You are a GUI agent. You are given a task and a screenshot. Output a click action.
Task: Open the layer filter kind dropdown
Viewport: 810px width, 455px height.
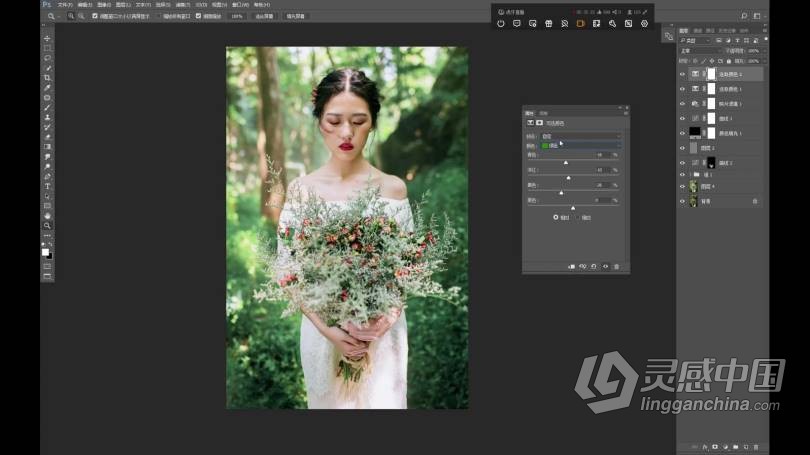pos(695,40)
